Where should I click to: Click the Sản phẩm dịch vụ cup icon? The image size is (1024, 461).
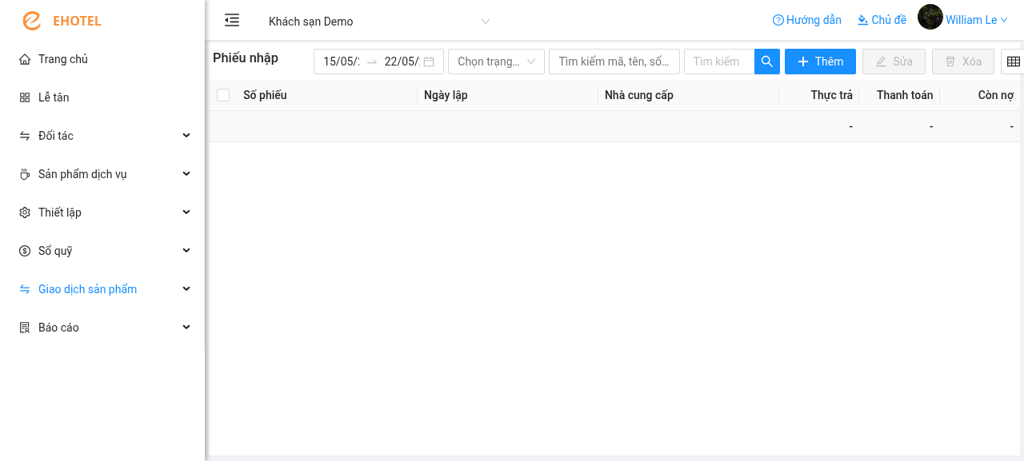(25, 174)
